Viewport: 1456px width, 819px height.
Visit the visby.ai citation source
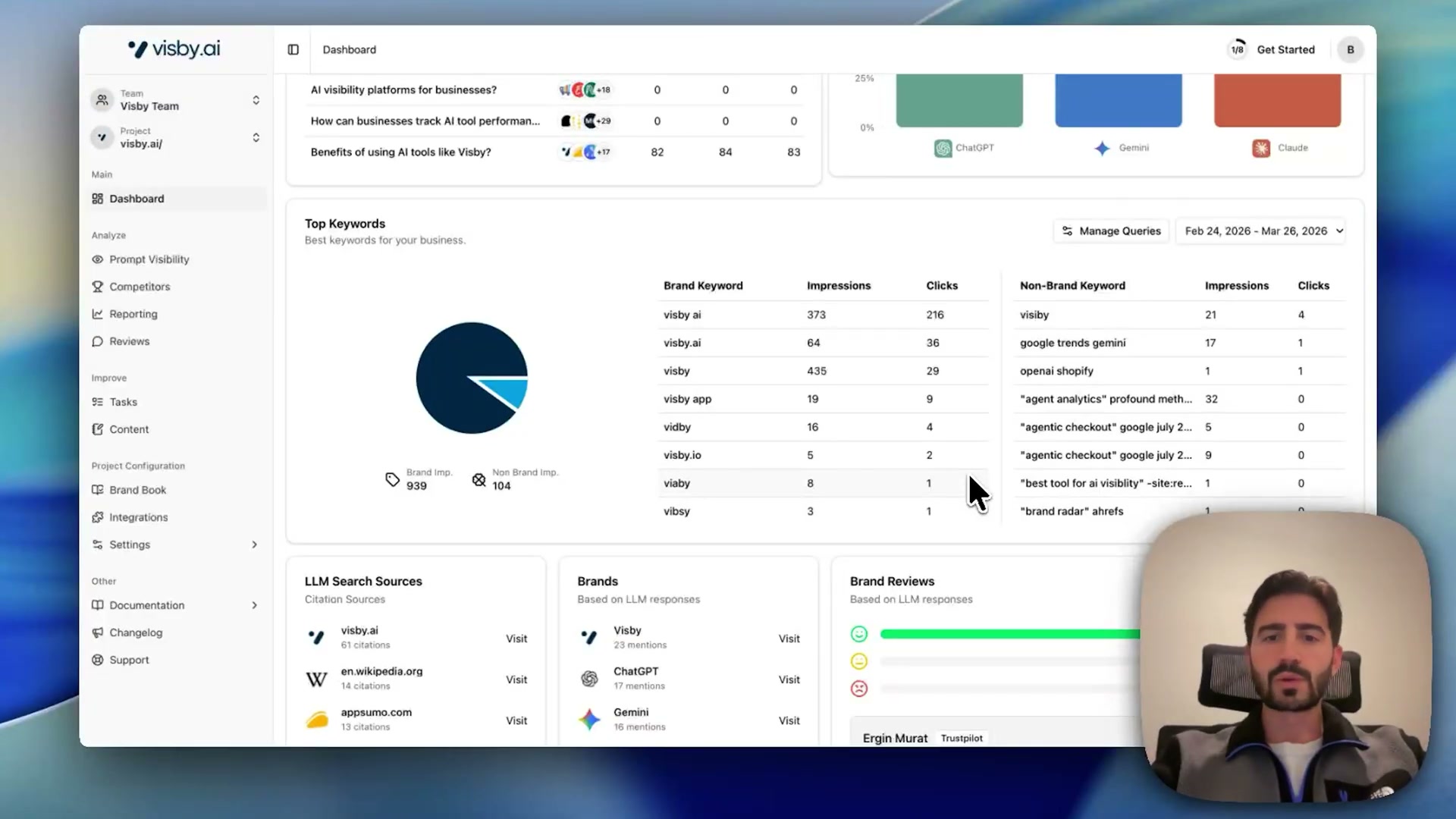click(x=516, y=639)
